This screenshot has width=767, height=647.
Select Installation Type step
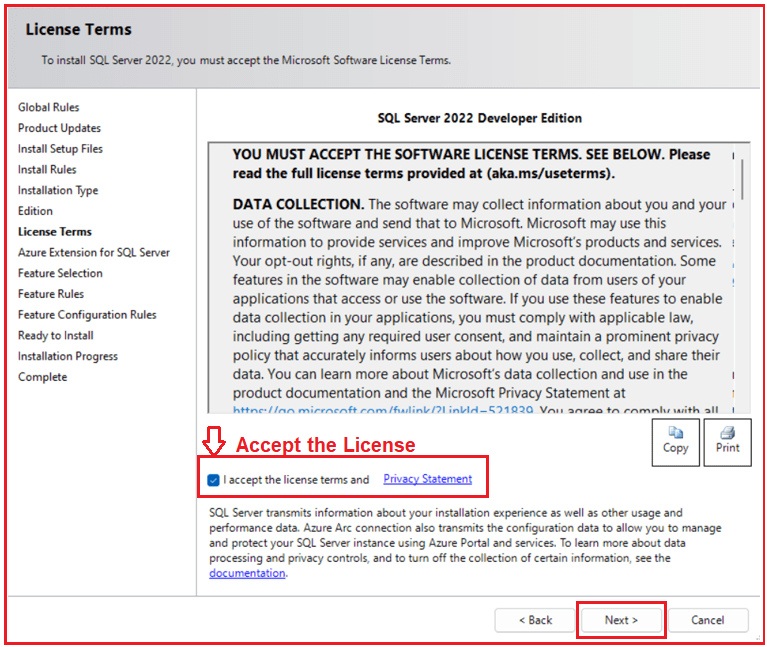click(58, 190)
